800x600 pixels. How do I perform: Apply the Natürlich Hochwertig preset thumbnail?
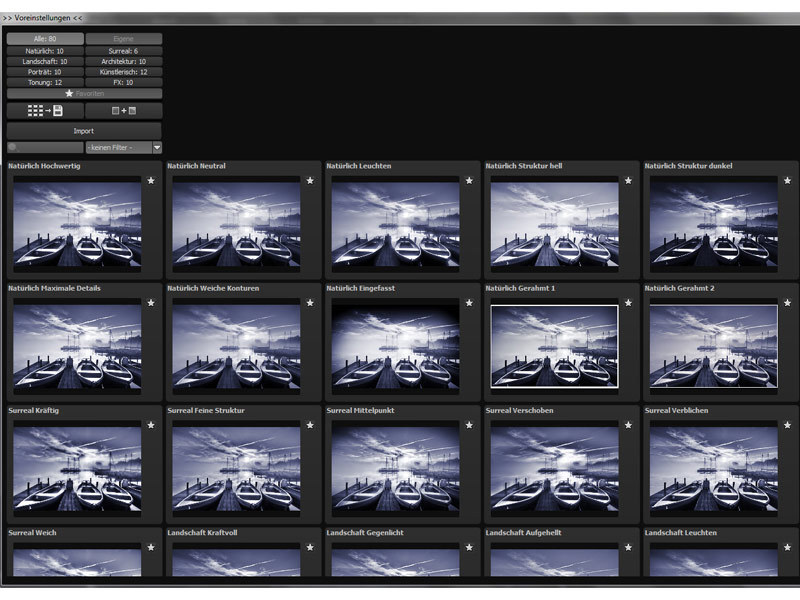(77, 224)
